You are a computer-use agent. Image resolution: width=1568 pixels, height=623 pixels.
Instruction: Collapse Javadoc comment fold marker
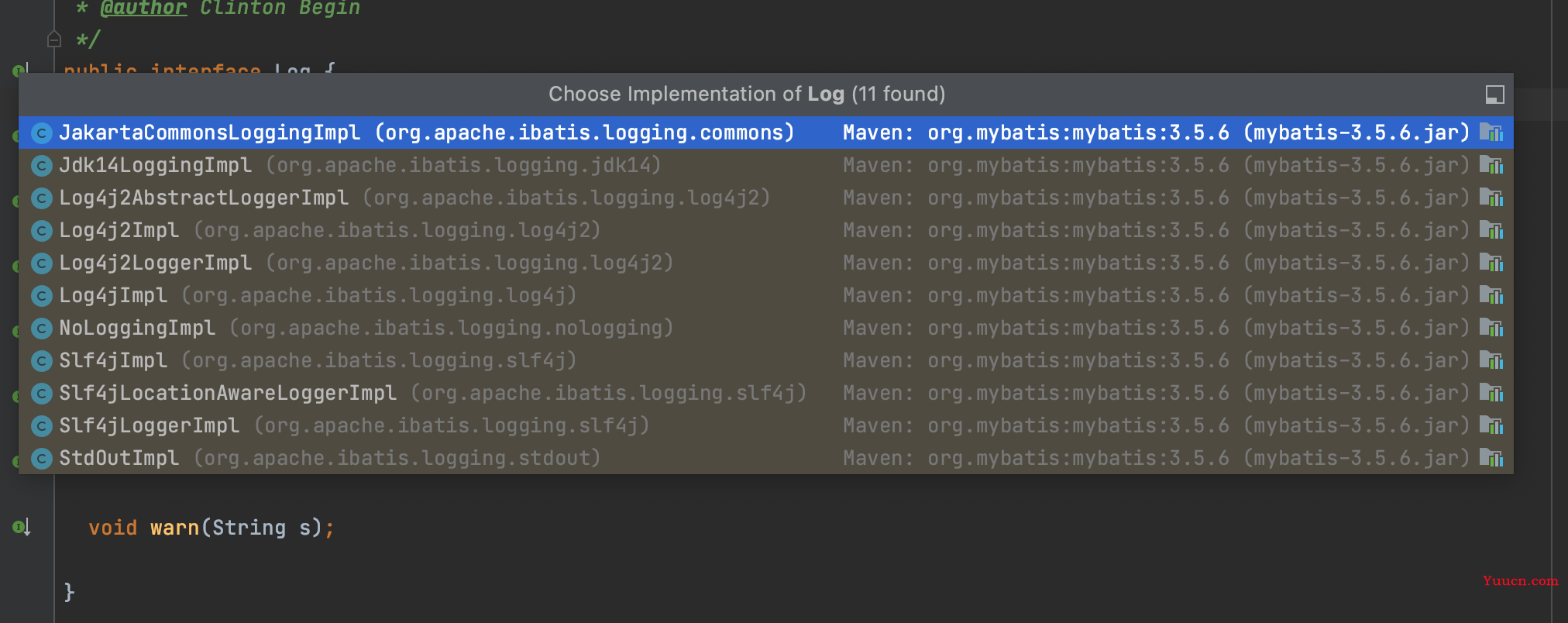(53, 39)
